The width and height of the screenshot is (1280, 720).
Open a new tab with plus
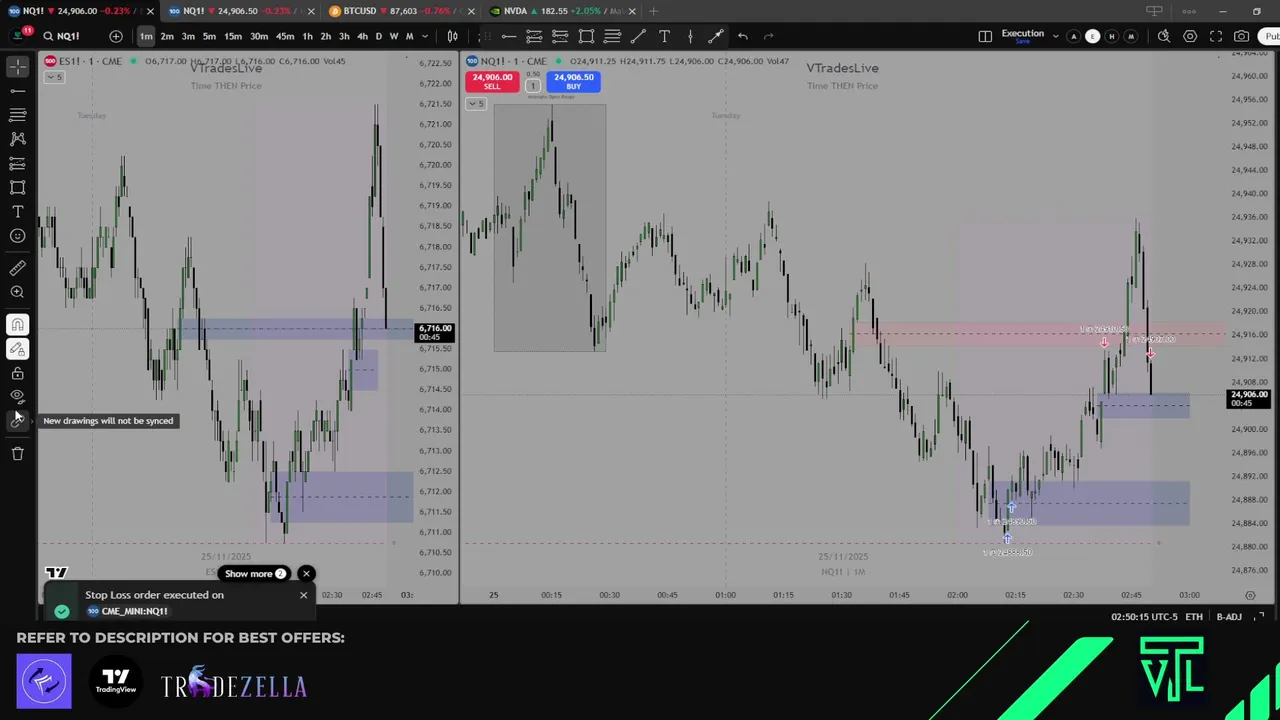tap(654, 11)
